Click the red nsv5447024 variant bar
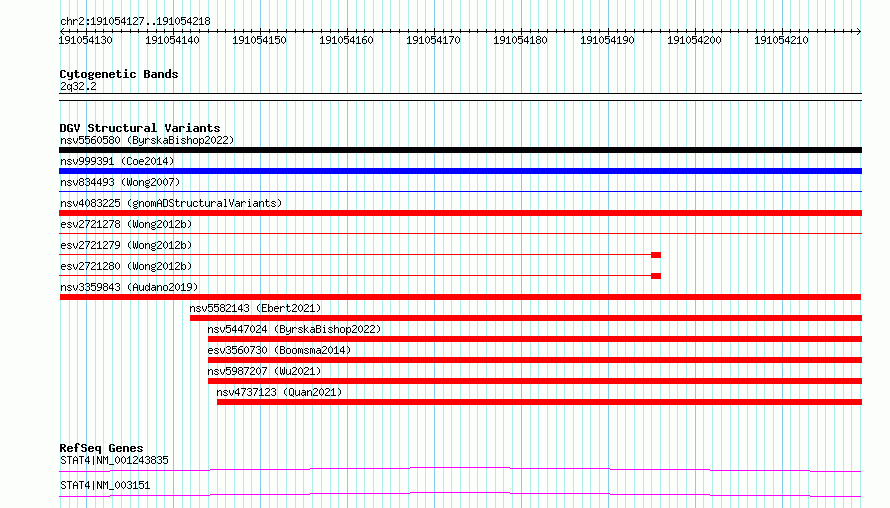 [535, 339]
